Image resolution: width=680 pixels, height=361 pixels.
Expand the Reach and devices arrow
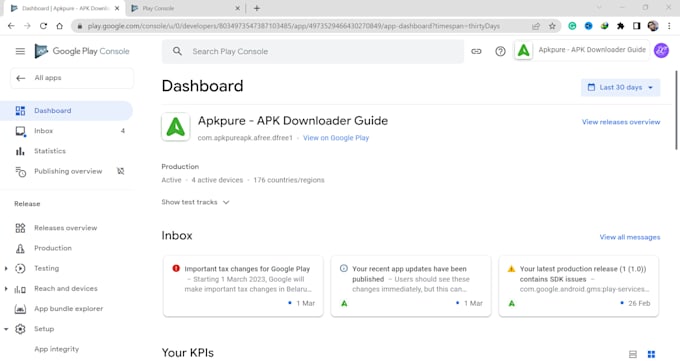(6, 289)
